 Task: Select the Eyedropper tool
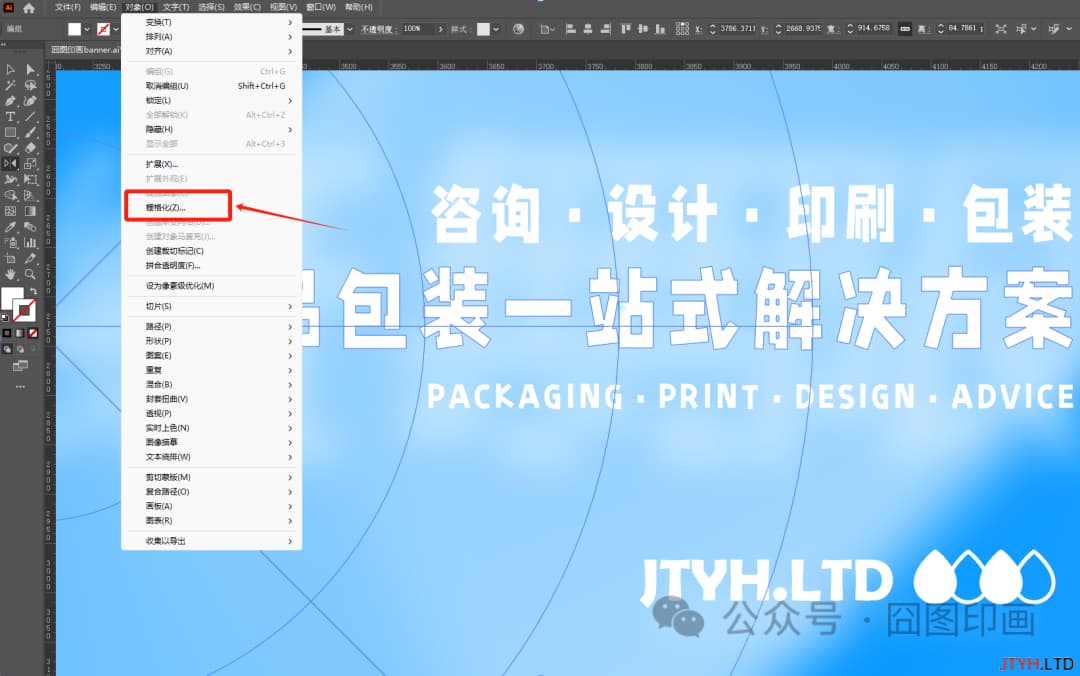tap(10, 227)
